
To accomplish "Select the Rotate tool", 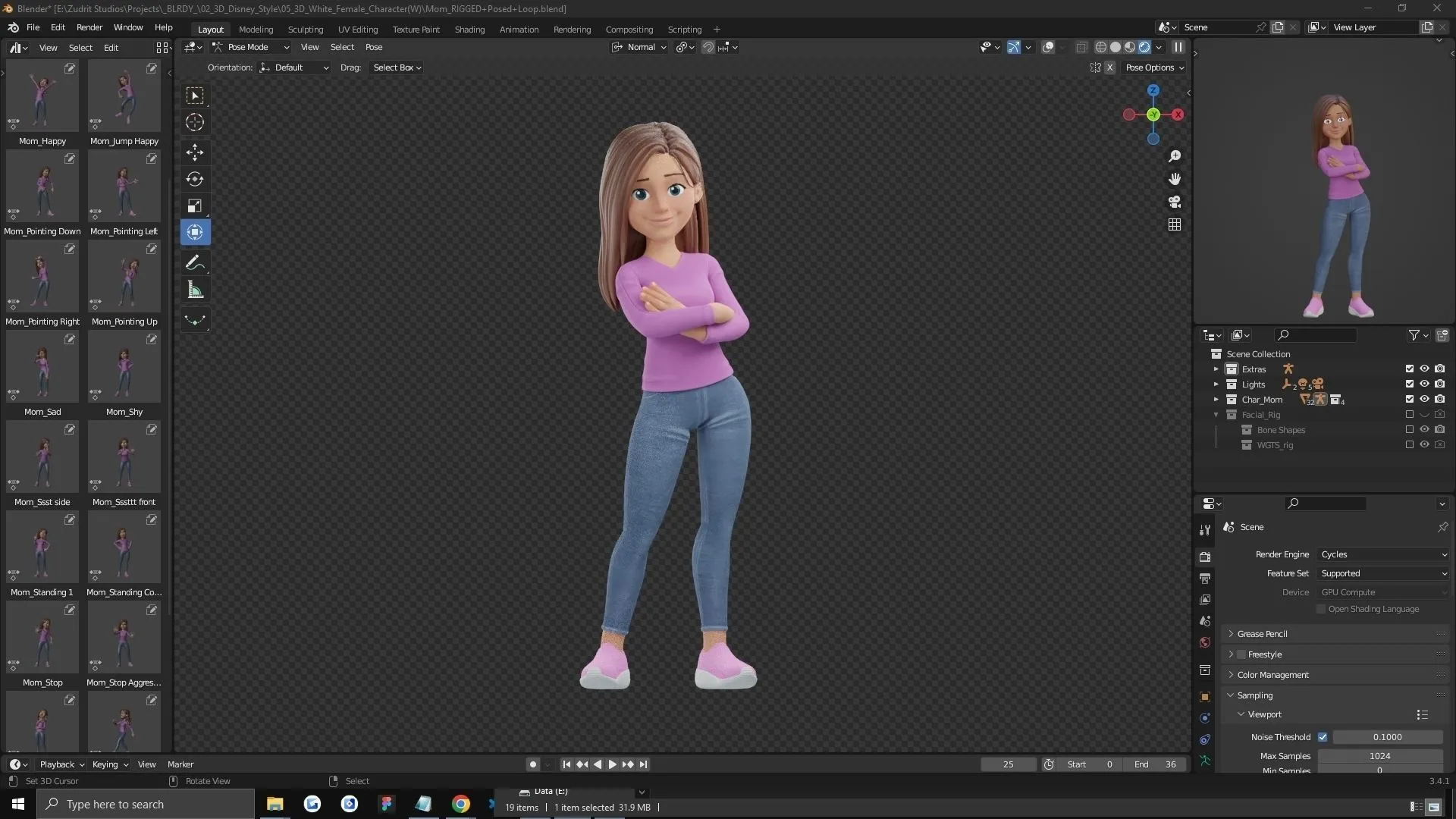I will click(195, 179).
